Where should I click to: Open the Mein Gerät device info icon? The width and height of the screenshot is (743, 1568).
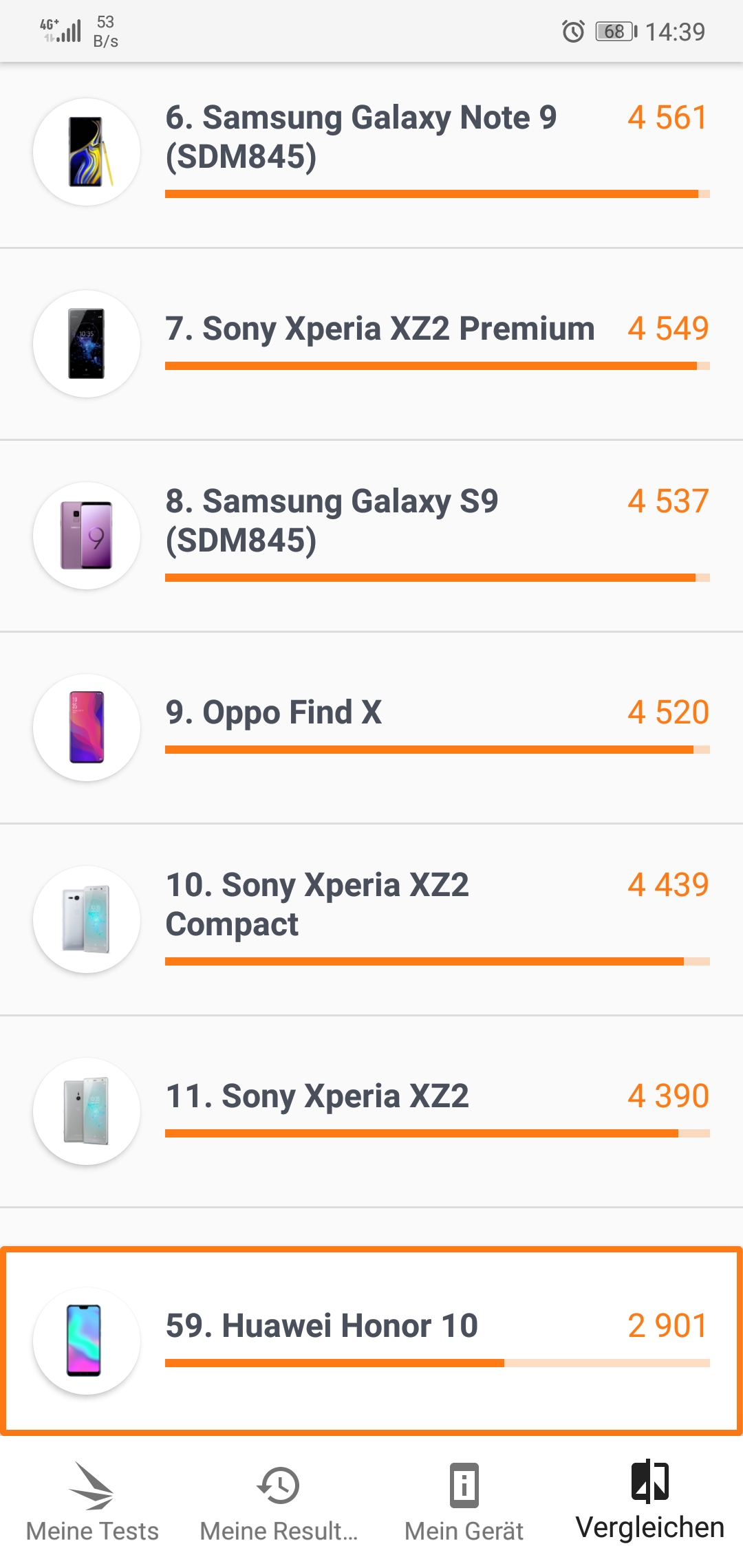[464, 1485]
